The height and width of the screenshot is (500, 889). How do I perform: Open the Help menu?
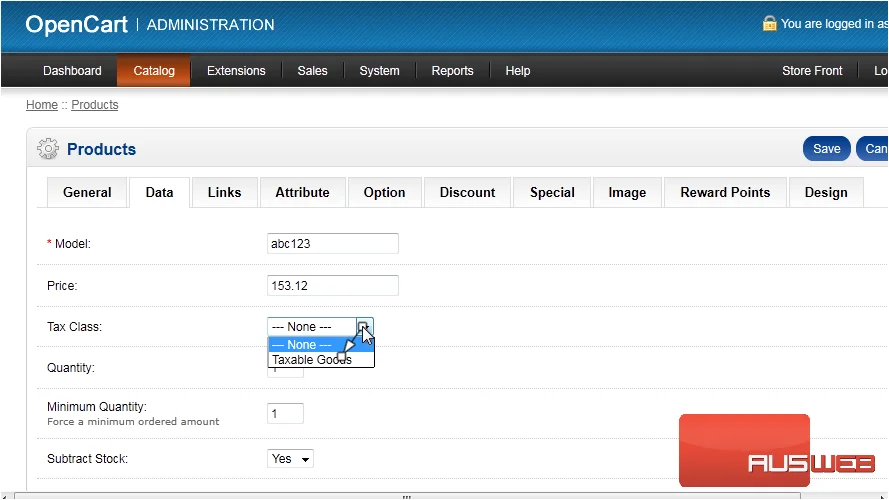518,71
